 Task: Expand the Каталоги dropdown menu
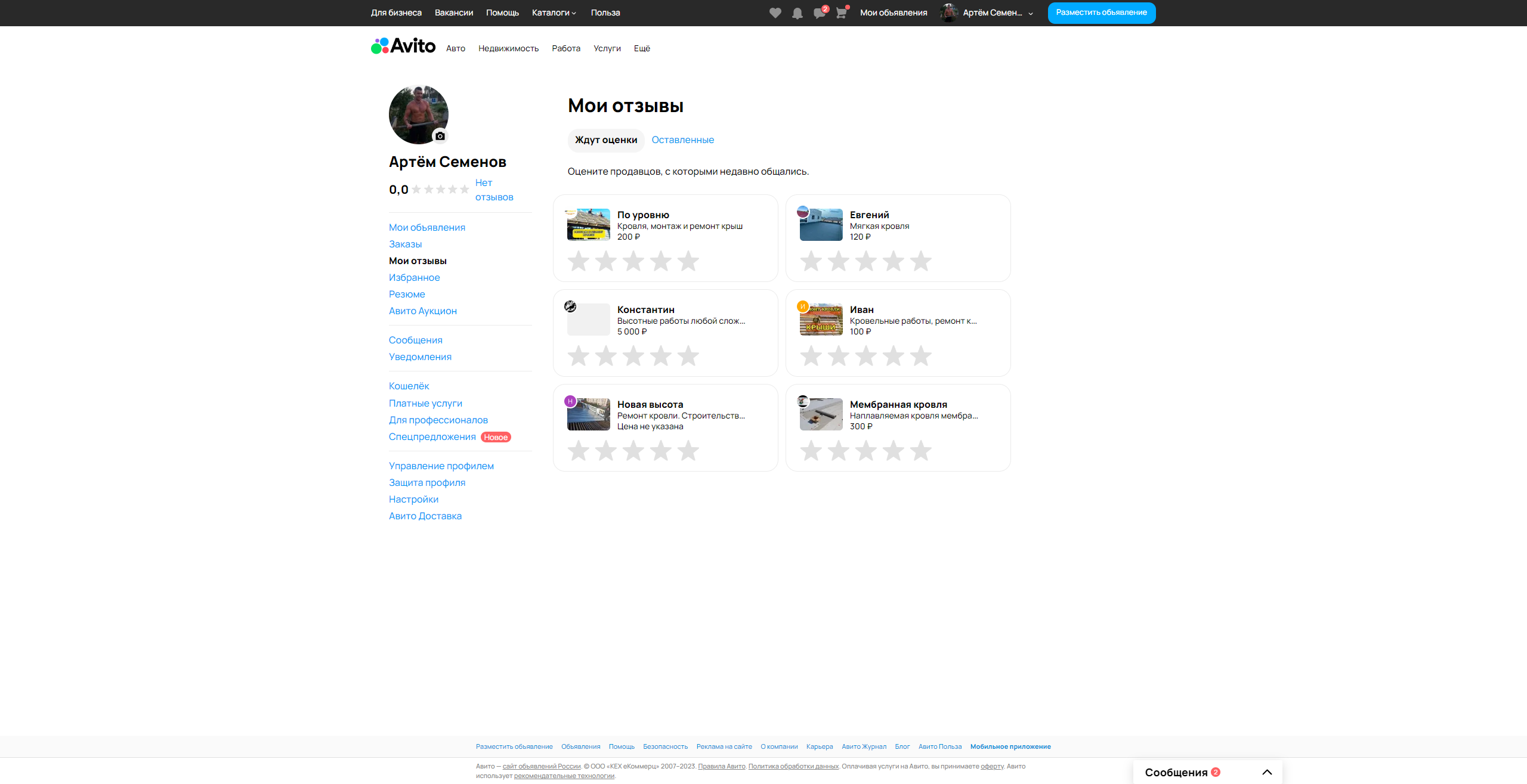(554, 13)
